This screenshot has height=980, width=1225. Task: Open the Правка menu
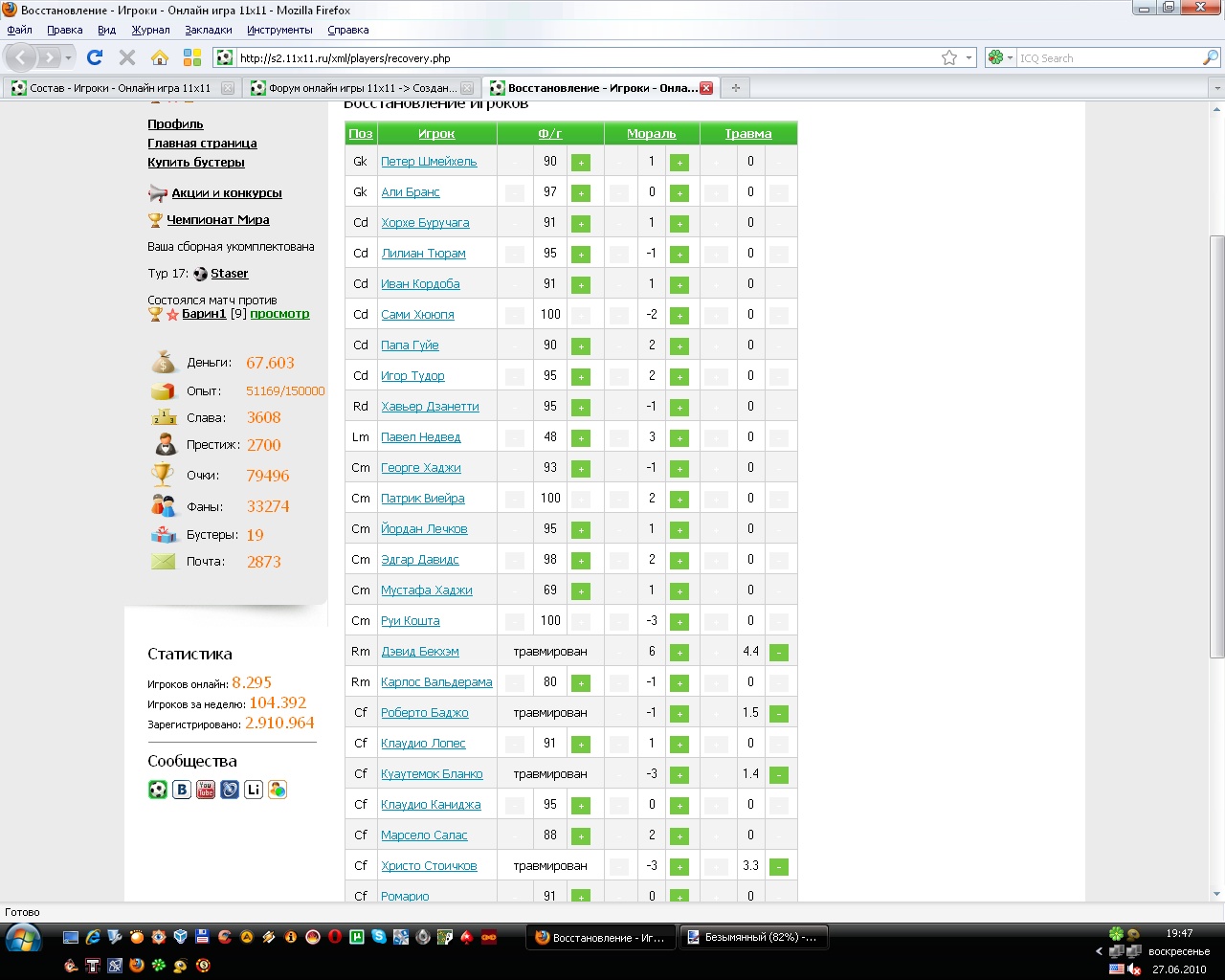point(64,30)
